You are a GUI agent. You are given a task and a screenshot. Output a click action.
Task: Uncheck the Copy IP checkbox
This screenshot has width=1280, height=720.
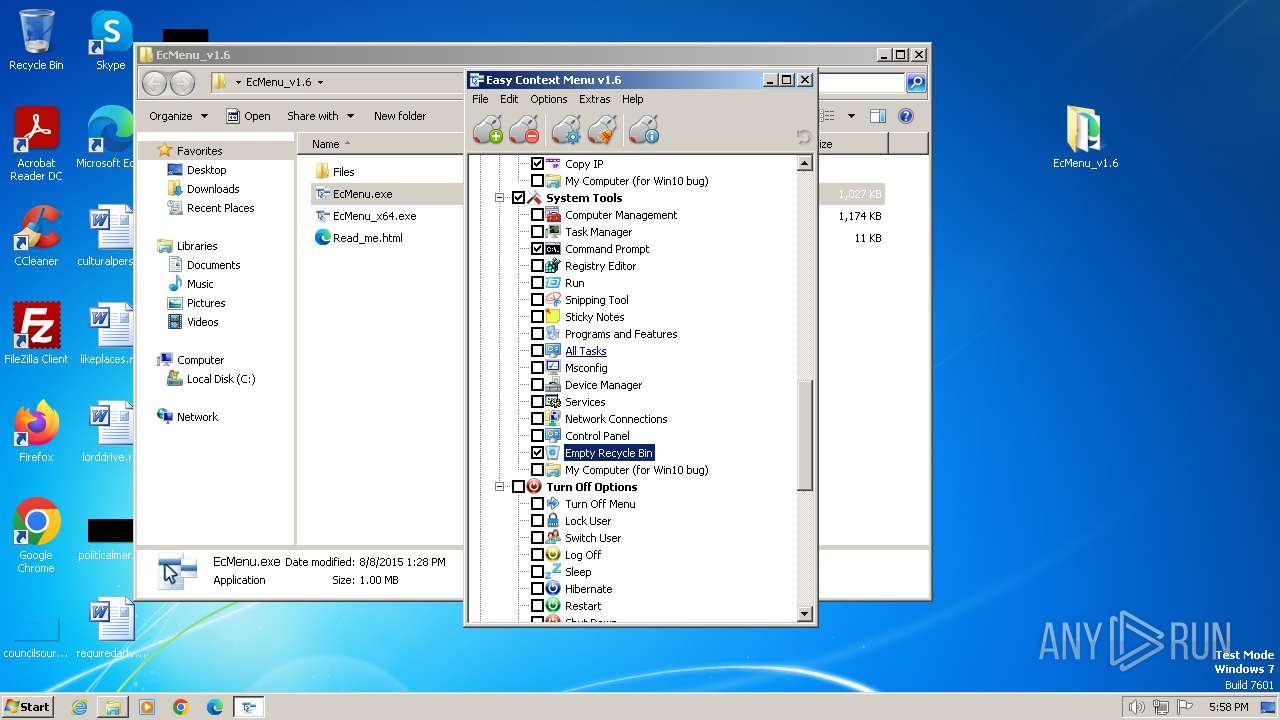pyautogui.click(x=537, y=164)
